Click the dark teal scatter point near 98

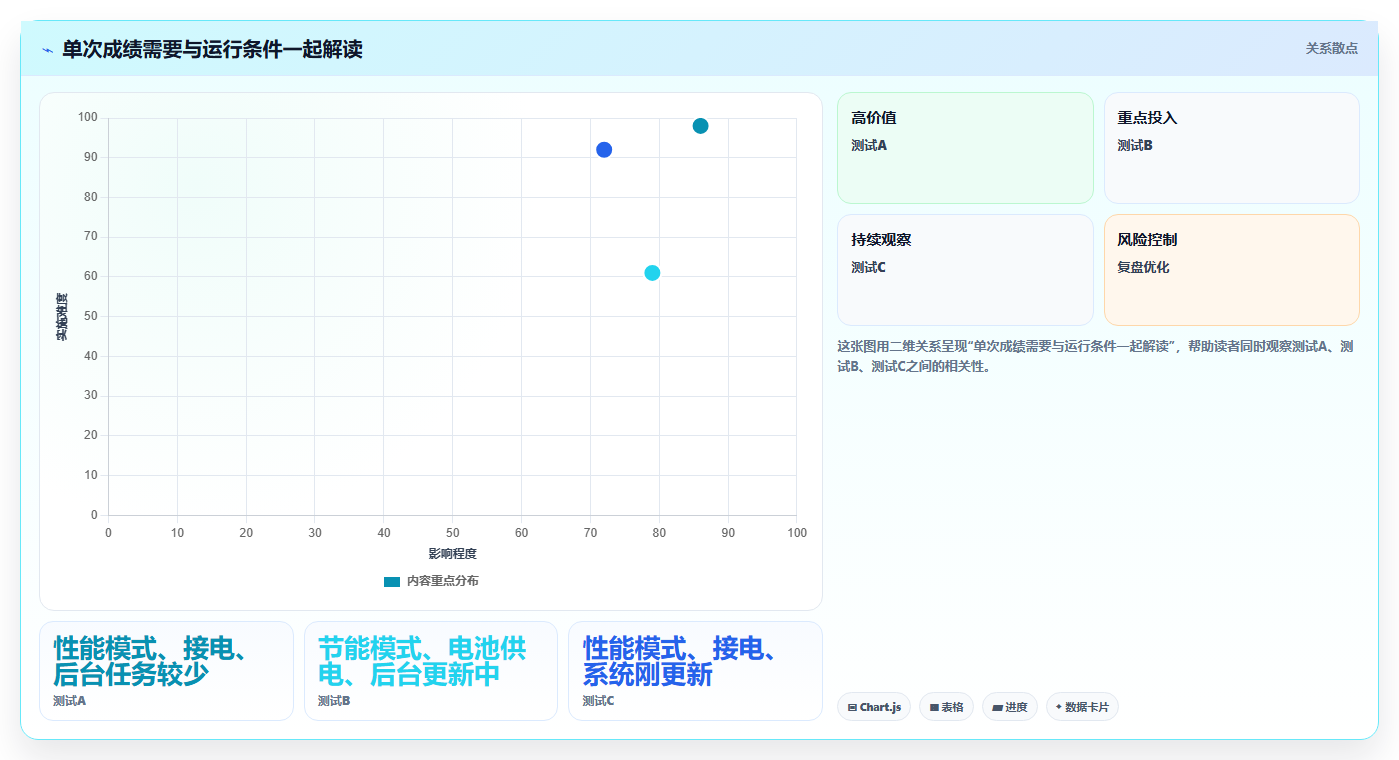tap(700, 126)
